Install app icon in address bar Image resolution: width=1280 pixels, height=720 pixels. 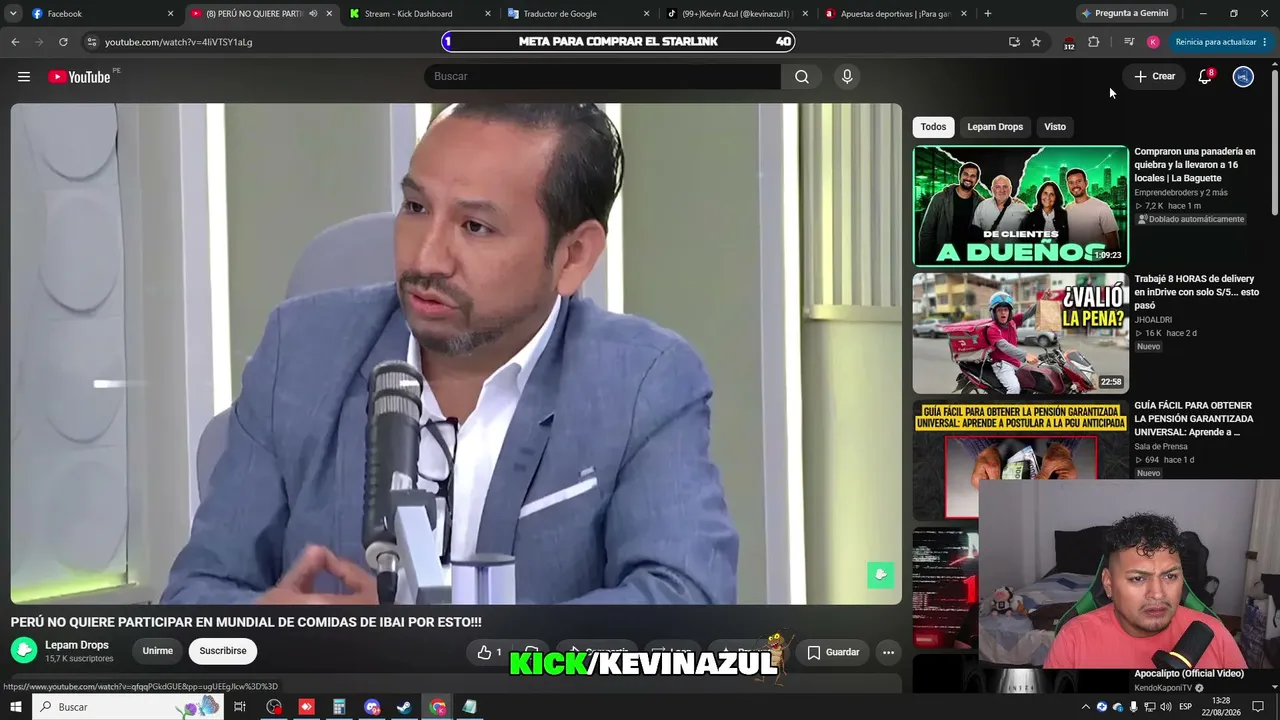pyautogui.click(x=1014, y=42)
